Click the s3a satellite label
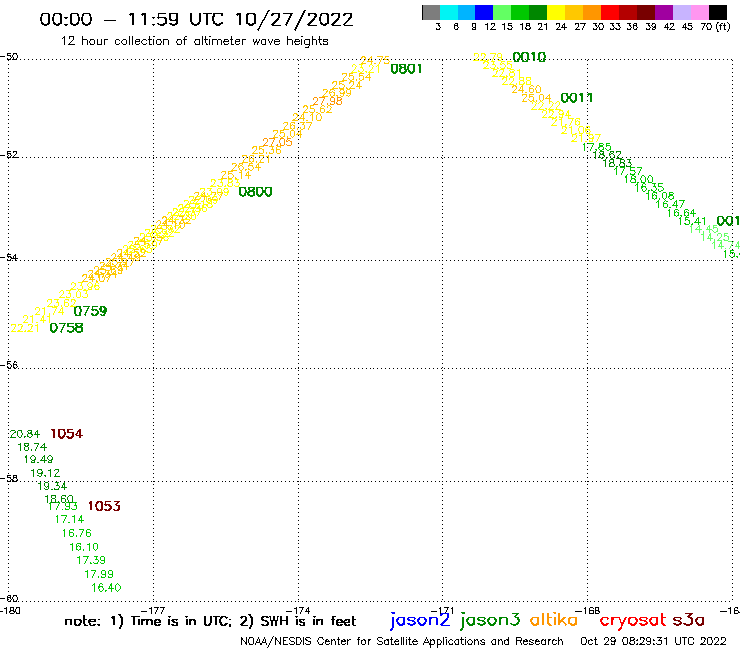 tap(689, 620)
